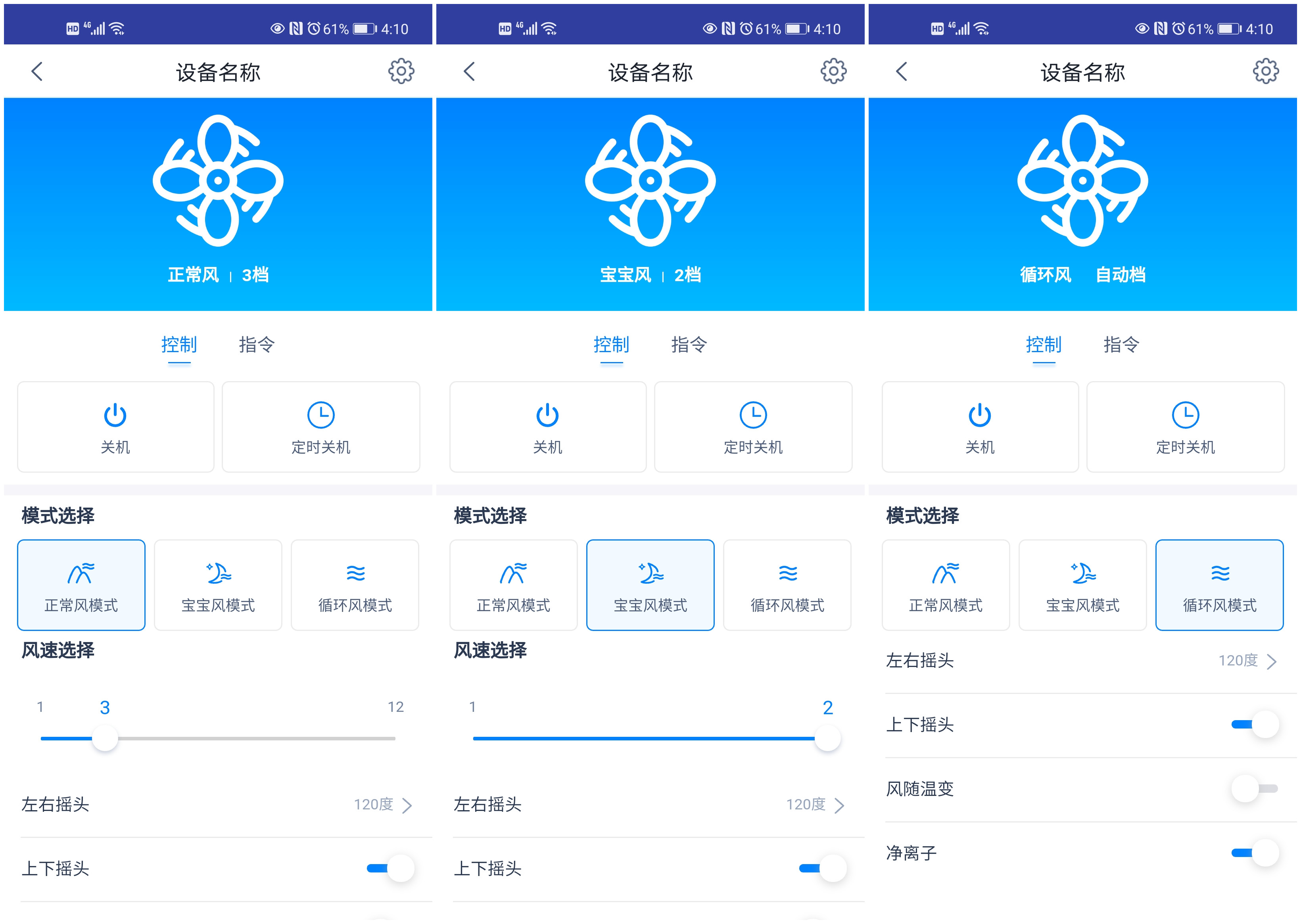
Task: Enable 风随温变 switch
Action: pos(1255,789)
